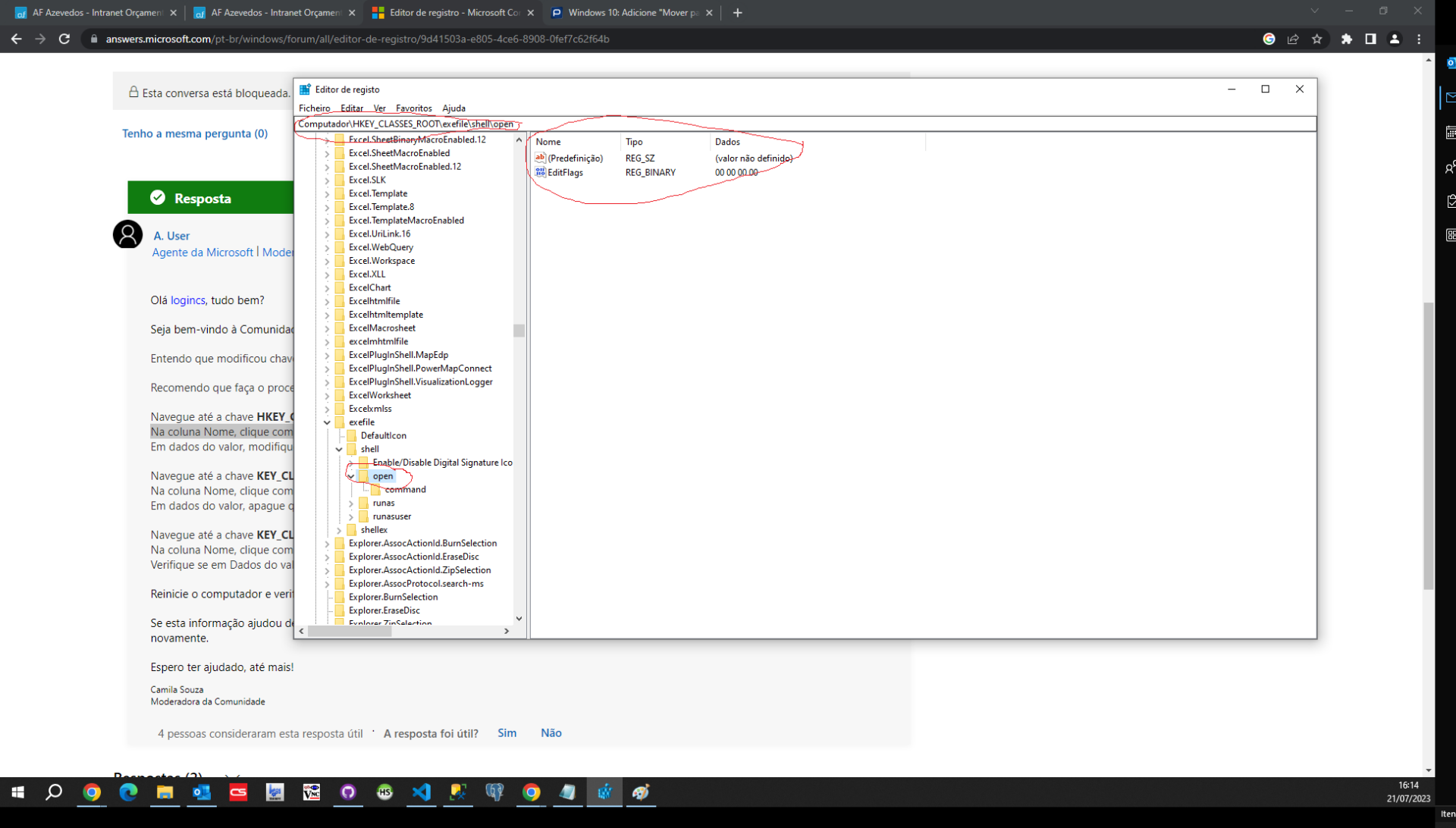Viewport: 1456px width, 828px height.
Task: Open Outlook from the taskbar
Action: [x=202, y=792]
